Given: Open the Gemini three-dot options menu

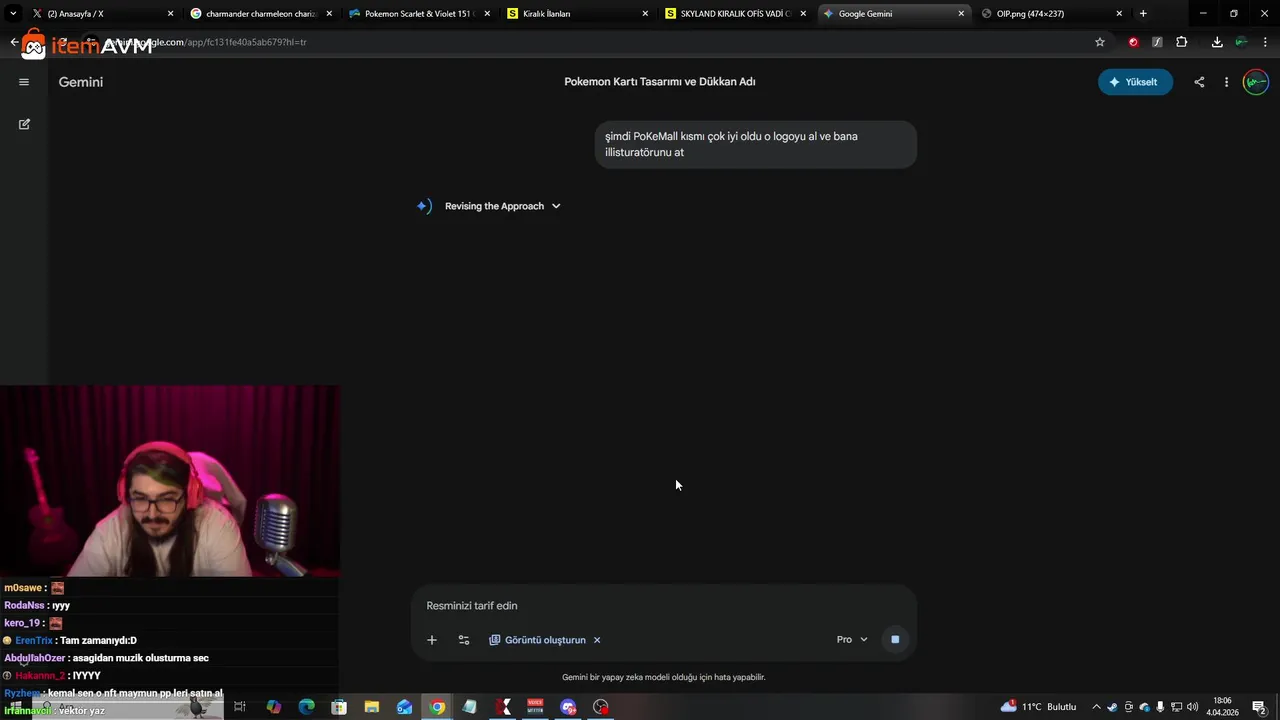Looking at the screenshot, I should pos(1226,82).
